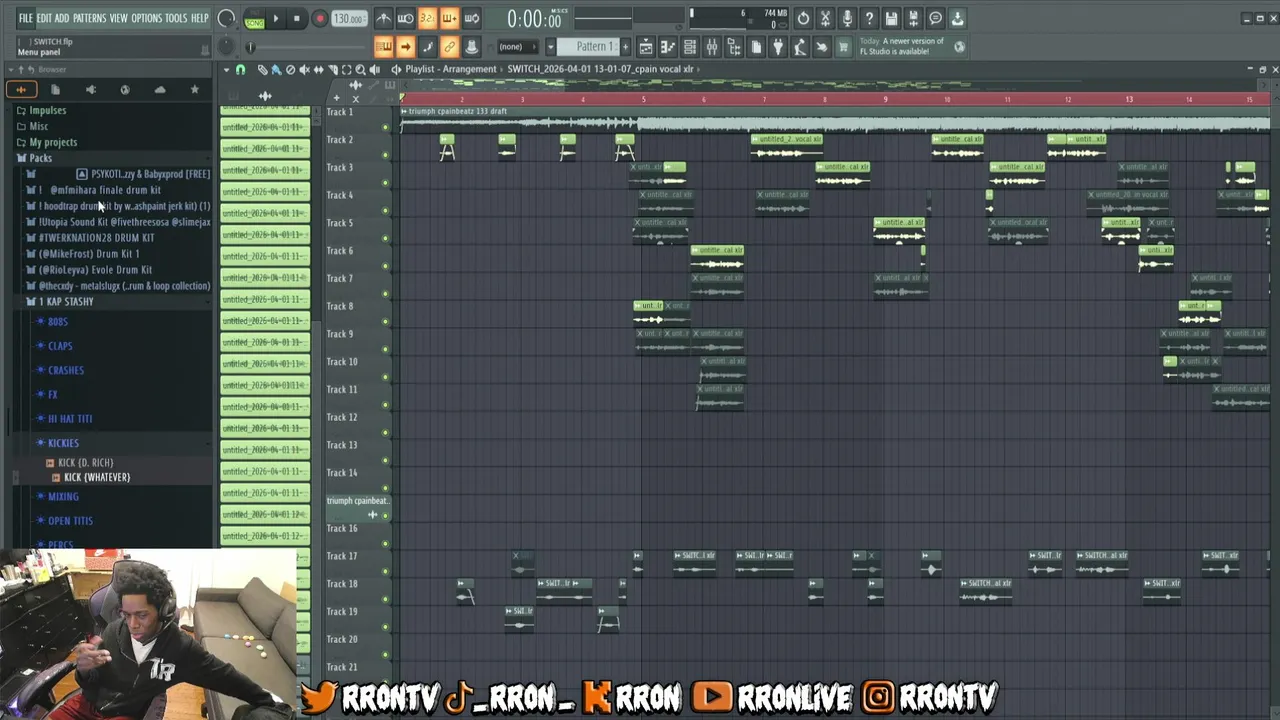
Task: Click the microphone one-click recording icon
Action: (x=847, y=18)
